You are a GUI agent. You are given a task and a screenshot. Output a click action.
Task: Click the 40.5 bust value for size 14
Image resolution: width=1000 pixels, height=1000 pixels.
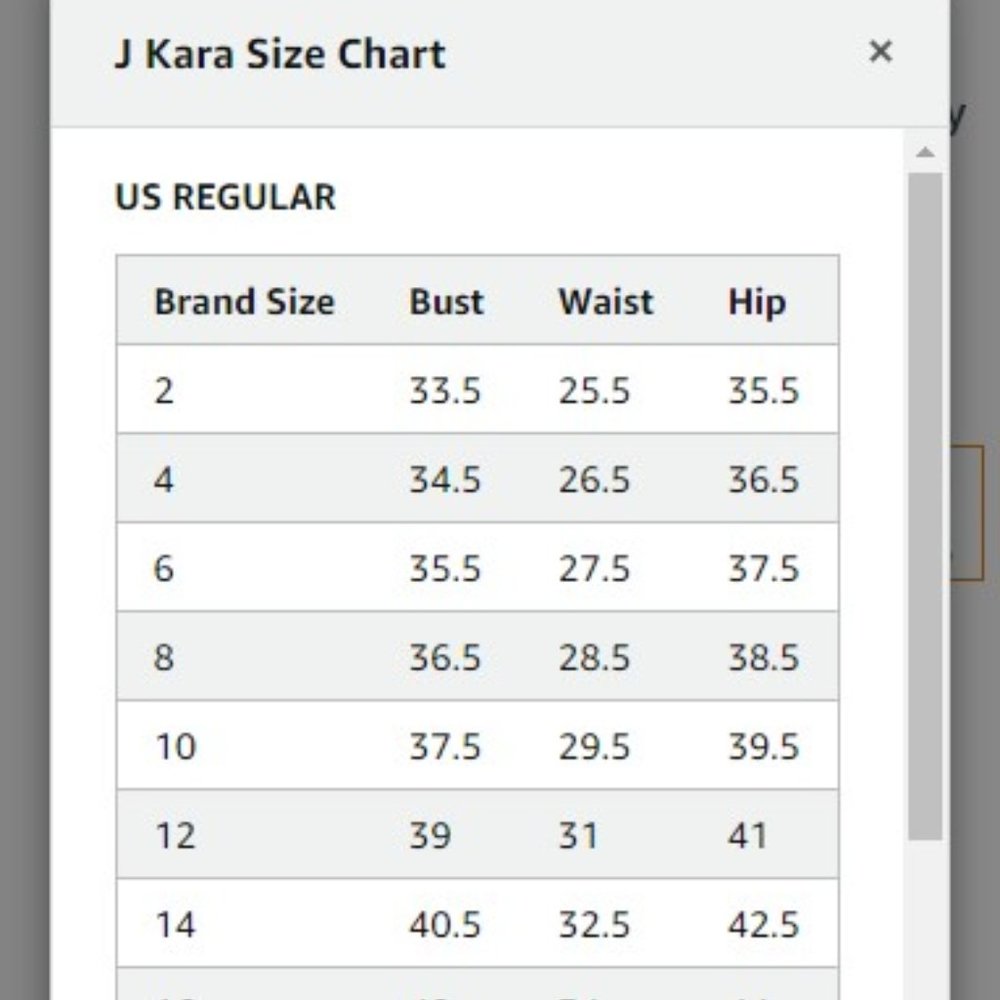[445, 925]
